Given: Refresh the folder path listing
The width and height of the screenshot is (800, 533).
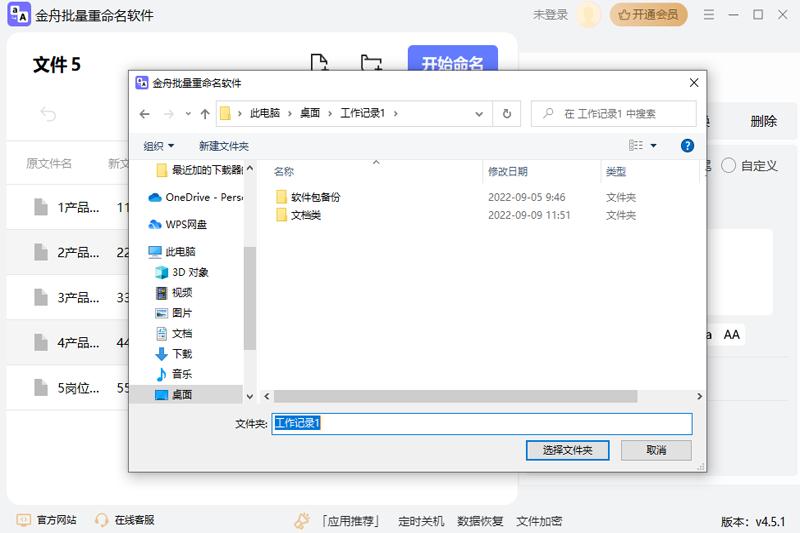Looking at the screenshot, I should [x=507, y=113].
